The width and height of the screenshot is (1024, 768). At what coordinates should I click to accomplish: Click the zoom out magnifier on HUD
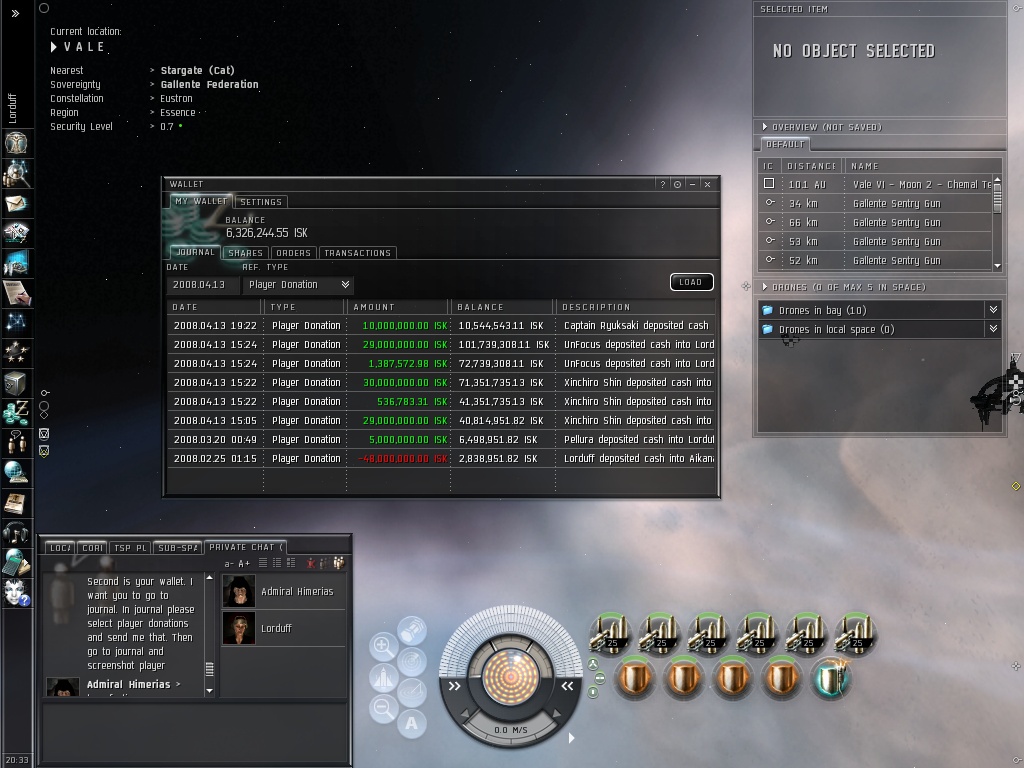tap(384, 708)
